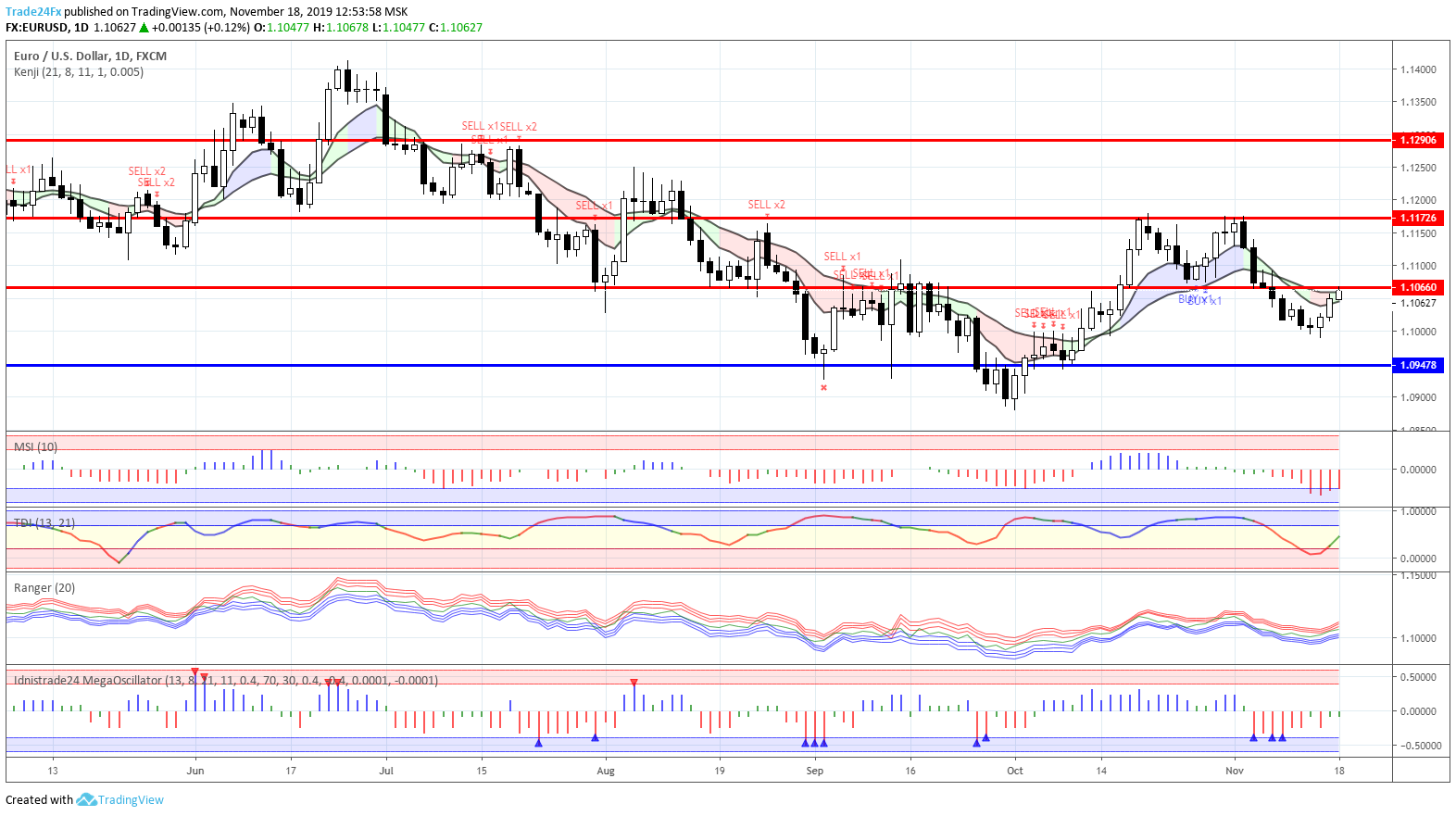This screenshot has height=816, width=1456.
Task: Select the 1.12906 red price label
Action: pyautogui.click(x=1418, y=140)
